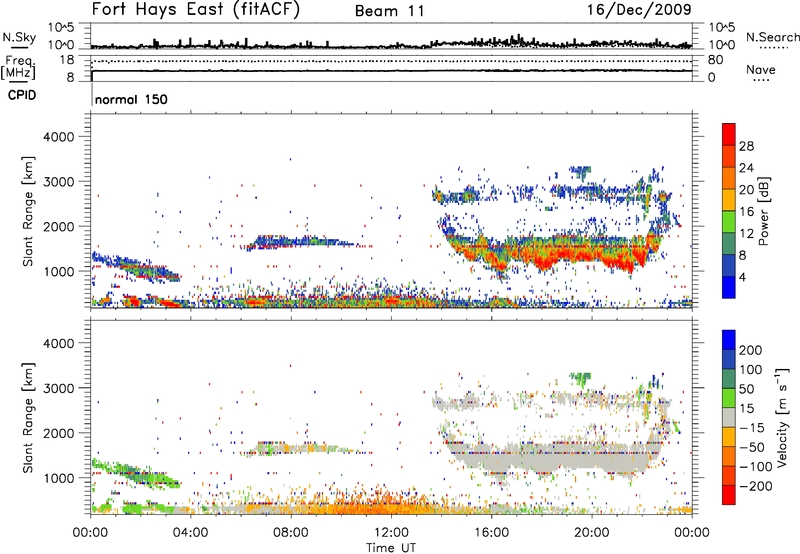Pick the light green 12–16 dB power segment
800x554 pixels.
pyautogui.click(x=729, y=222)
